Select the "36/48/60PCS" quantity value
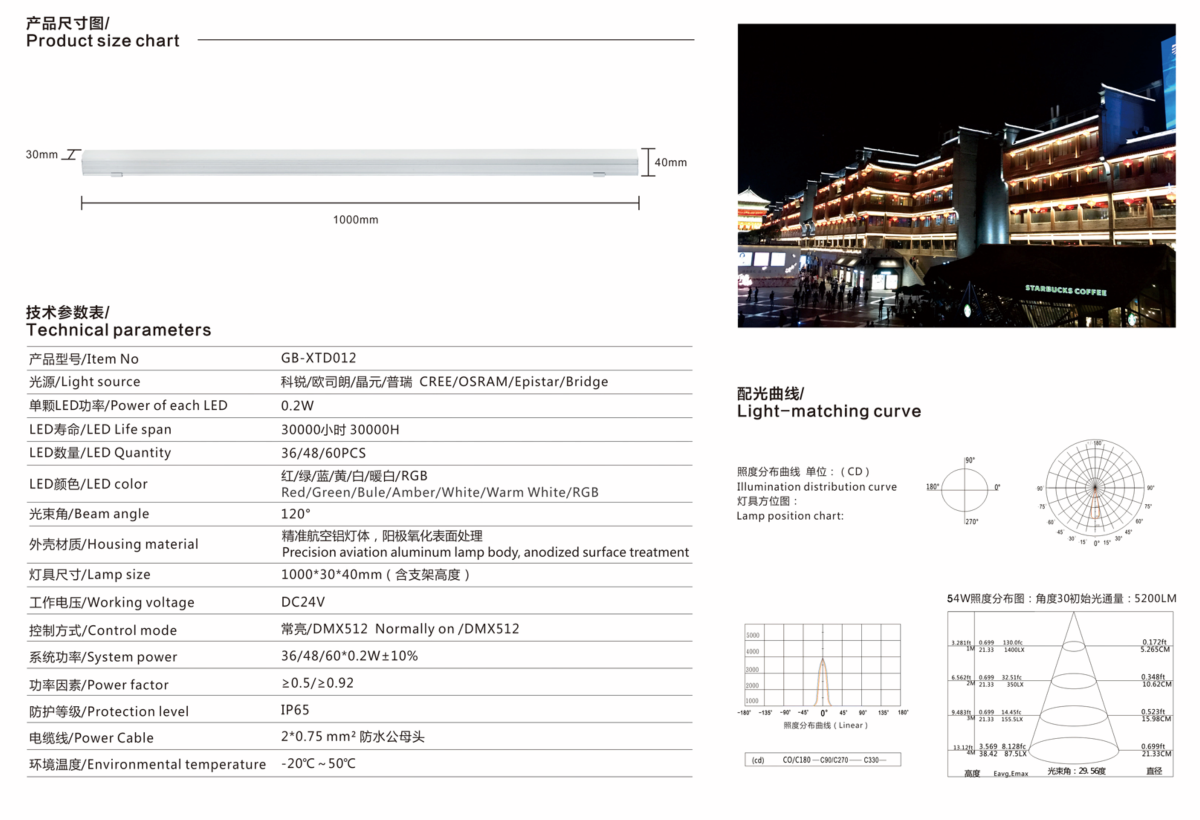The image size is (1200, 820). [x=326, y=452]
